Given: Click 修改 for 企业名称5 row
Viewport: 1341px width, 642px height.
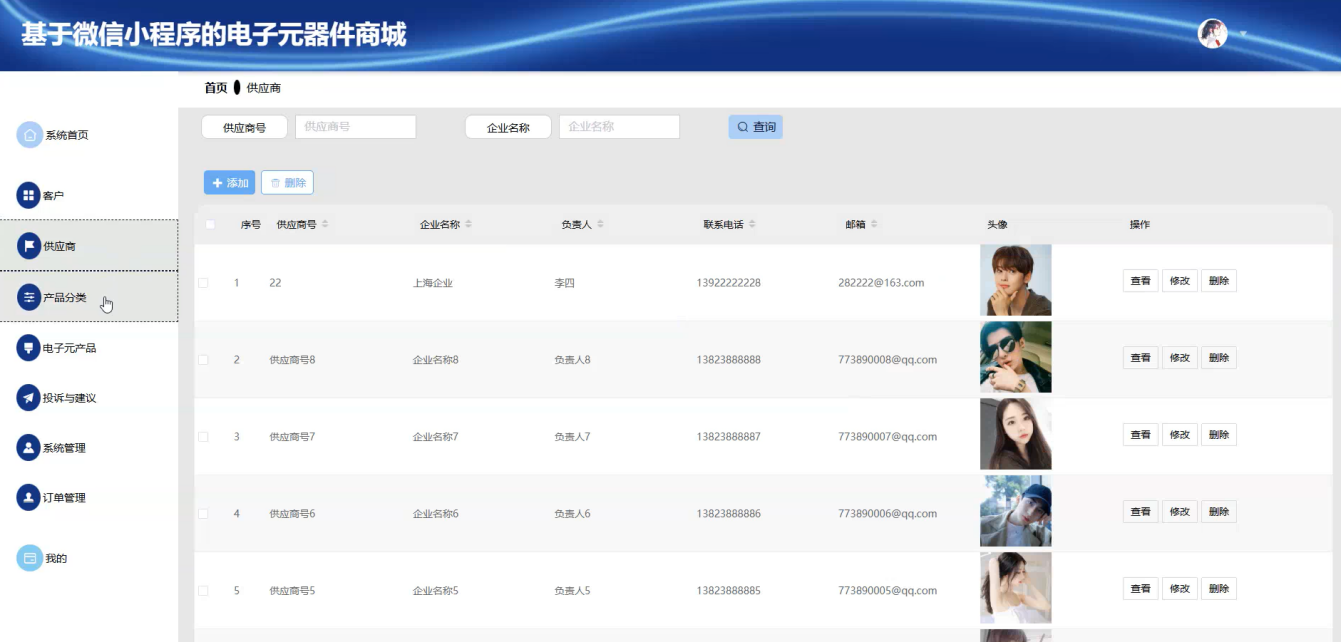Looking at the screenshot, I should 1179,589.
